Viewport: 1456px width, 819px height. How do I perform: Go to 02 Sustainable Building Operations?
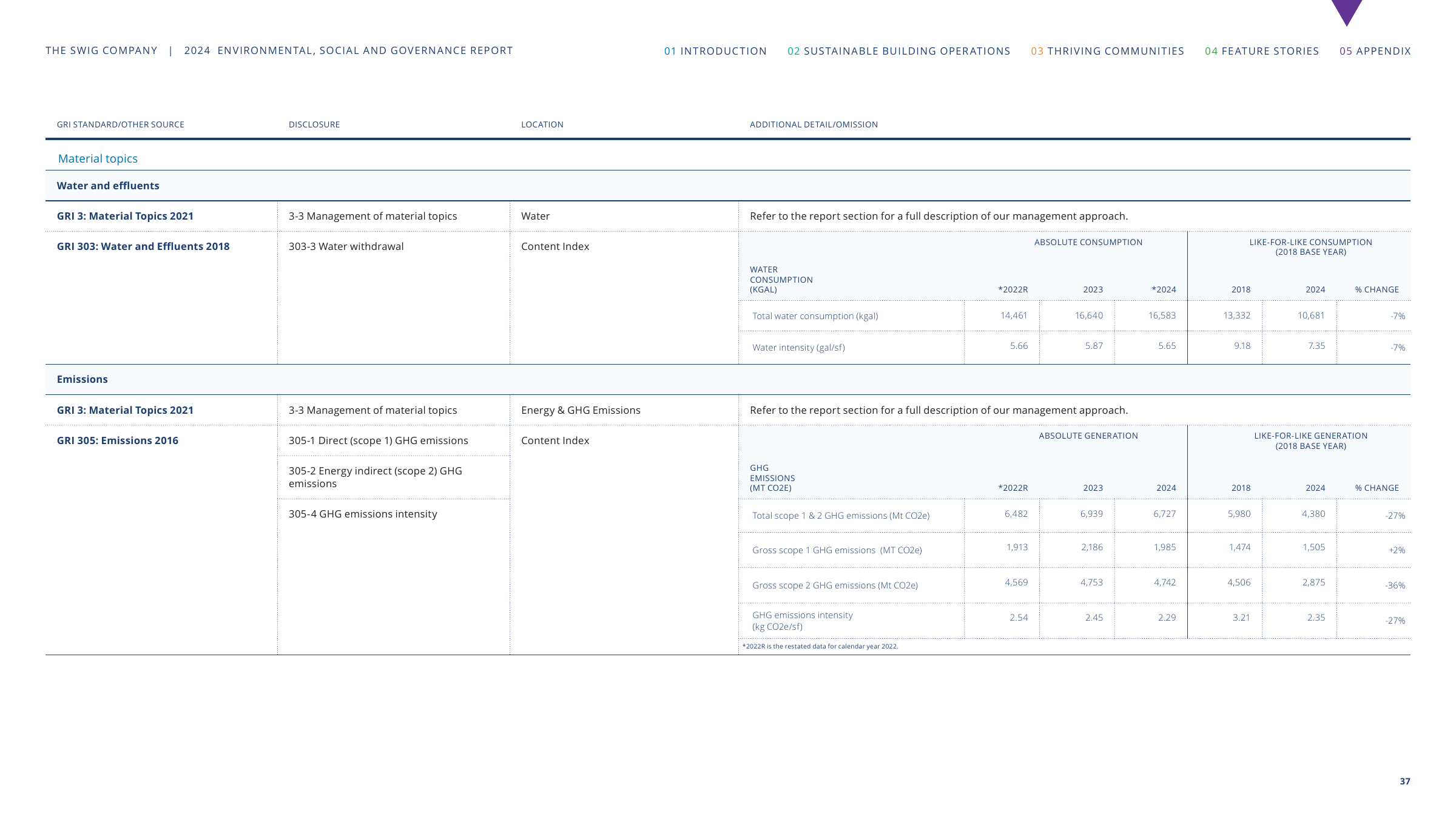click(898, 51)
